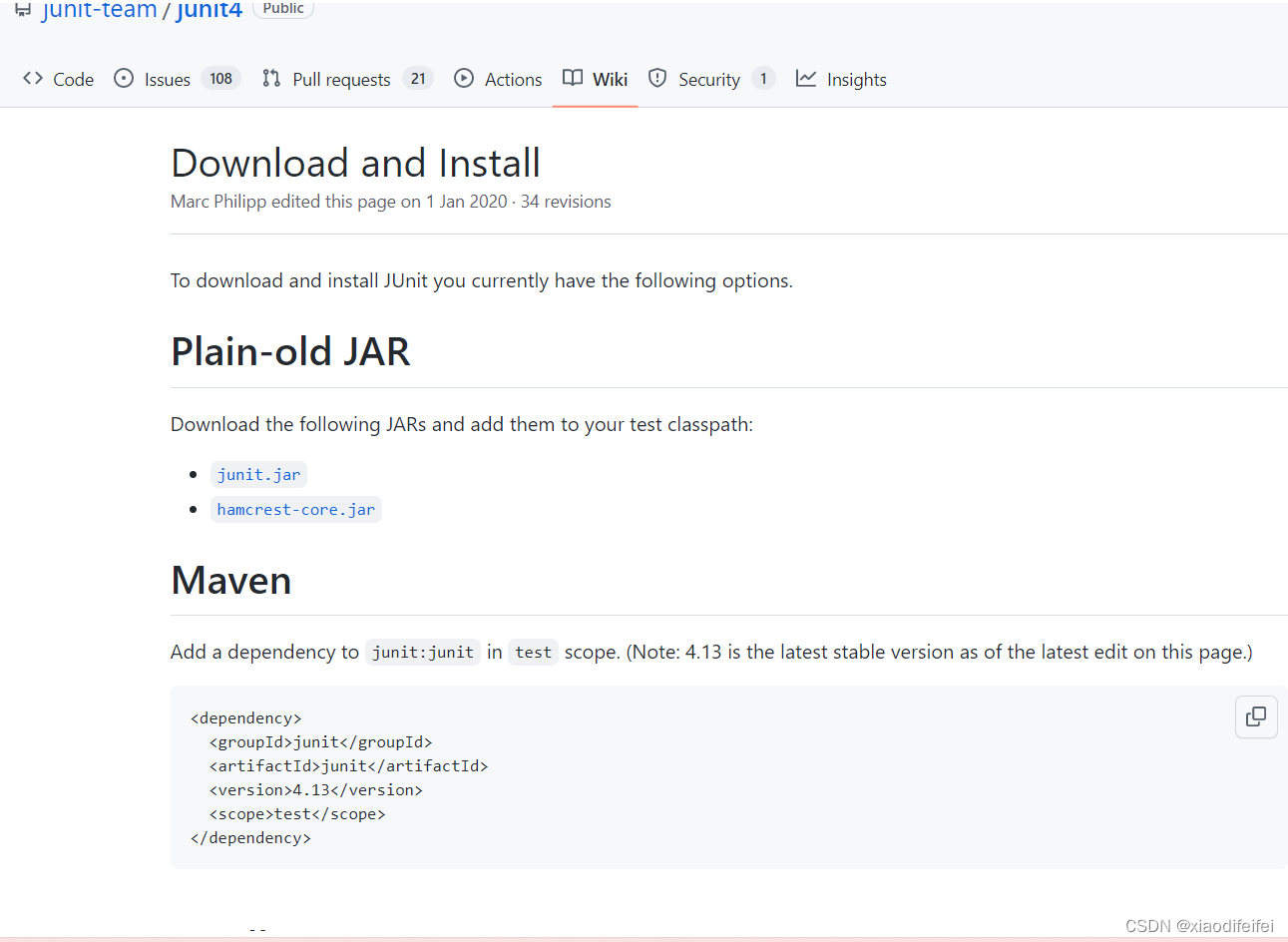The width and height of the screenshot is (1288, 942).
Task: Open the Security tab
Action: 711,79
